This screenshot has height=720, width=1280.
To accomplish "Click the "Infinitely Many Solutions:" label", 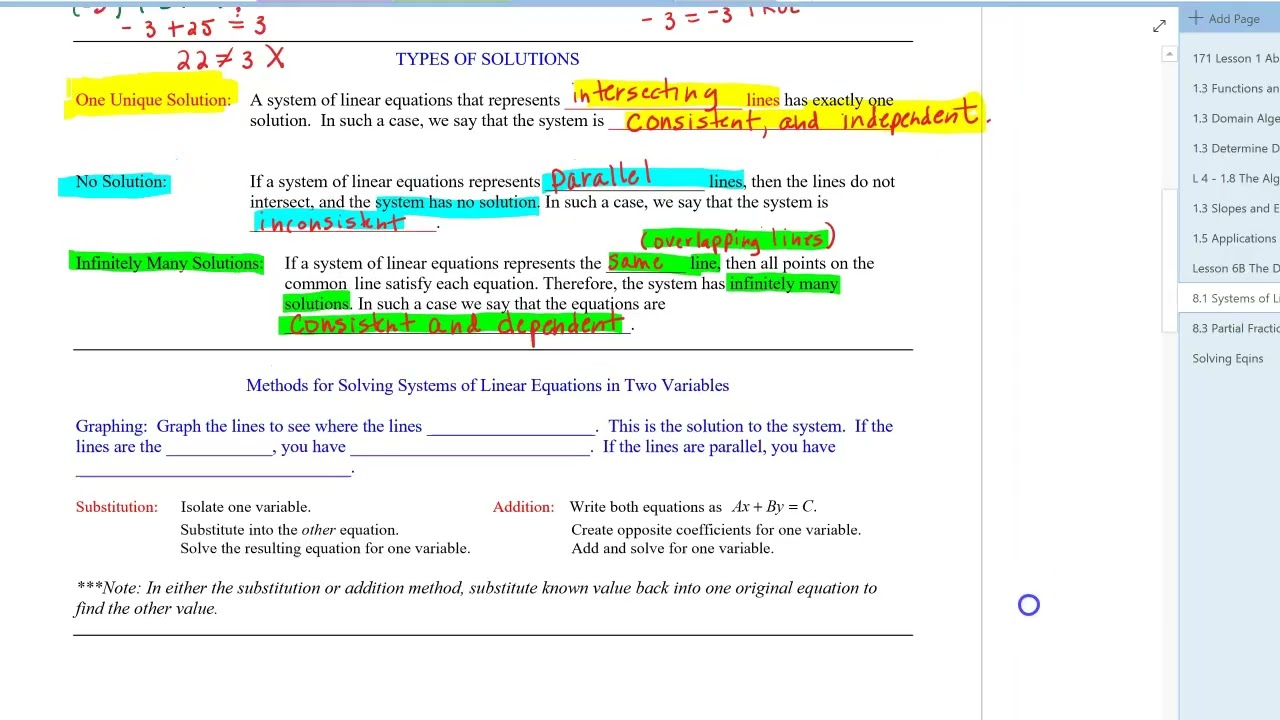I will click(170, 263).
